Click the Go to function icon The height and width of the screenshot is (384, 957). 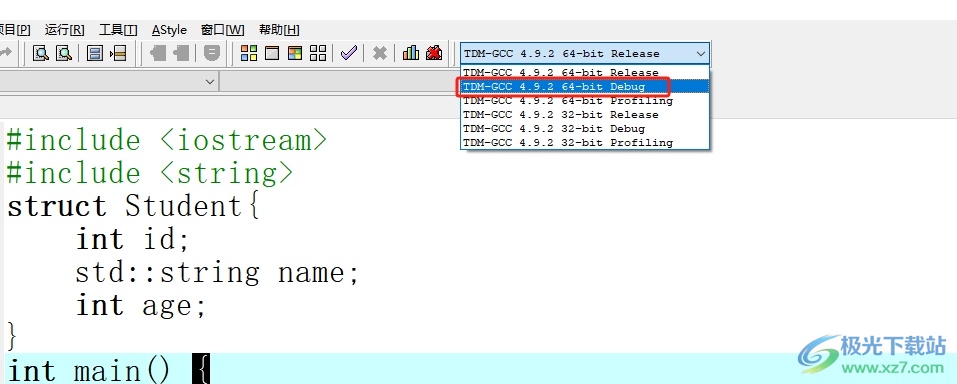tap(95, 53)
